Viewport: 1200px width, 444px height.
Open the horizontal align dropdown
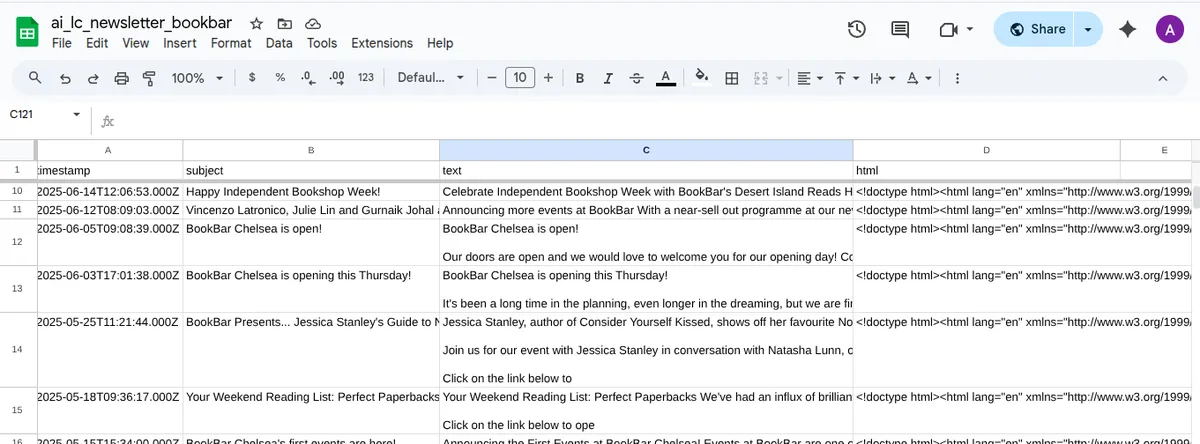pos(809,78)
